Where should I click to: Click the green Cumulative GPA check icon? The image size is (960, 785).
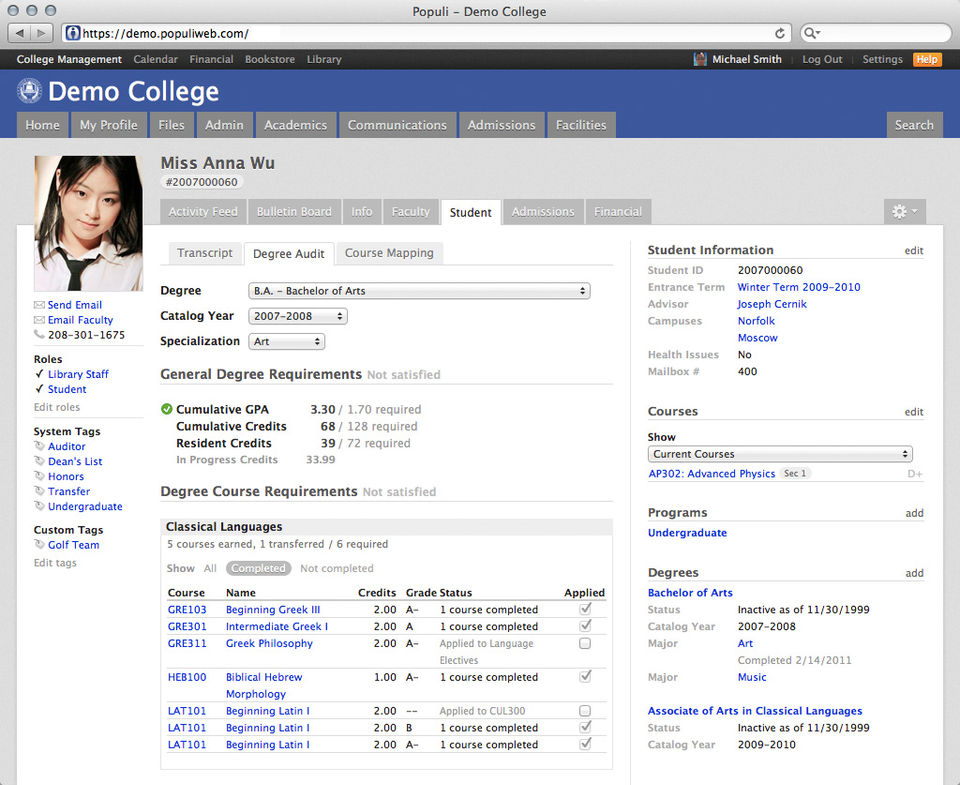pyautogui.click(x=166, y=409)
